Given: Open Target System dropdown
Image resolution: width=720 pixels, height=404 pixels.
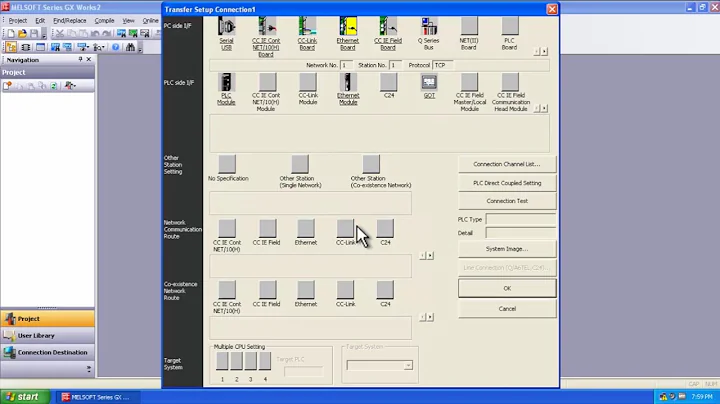Looking at the screenshot, I should 408,365.
